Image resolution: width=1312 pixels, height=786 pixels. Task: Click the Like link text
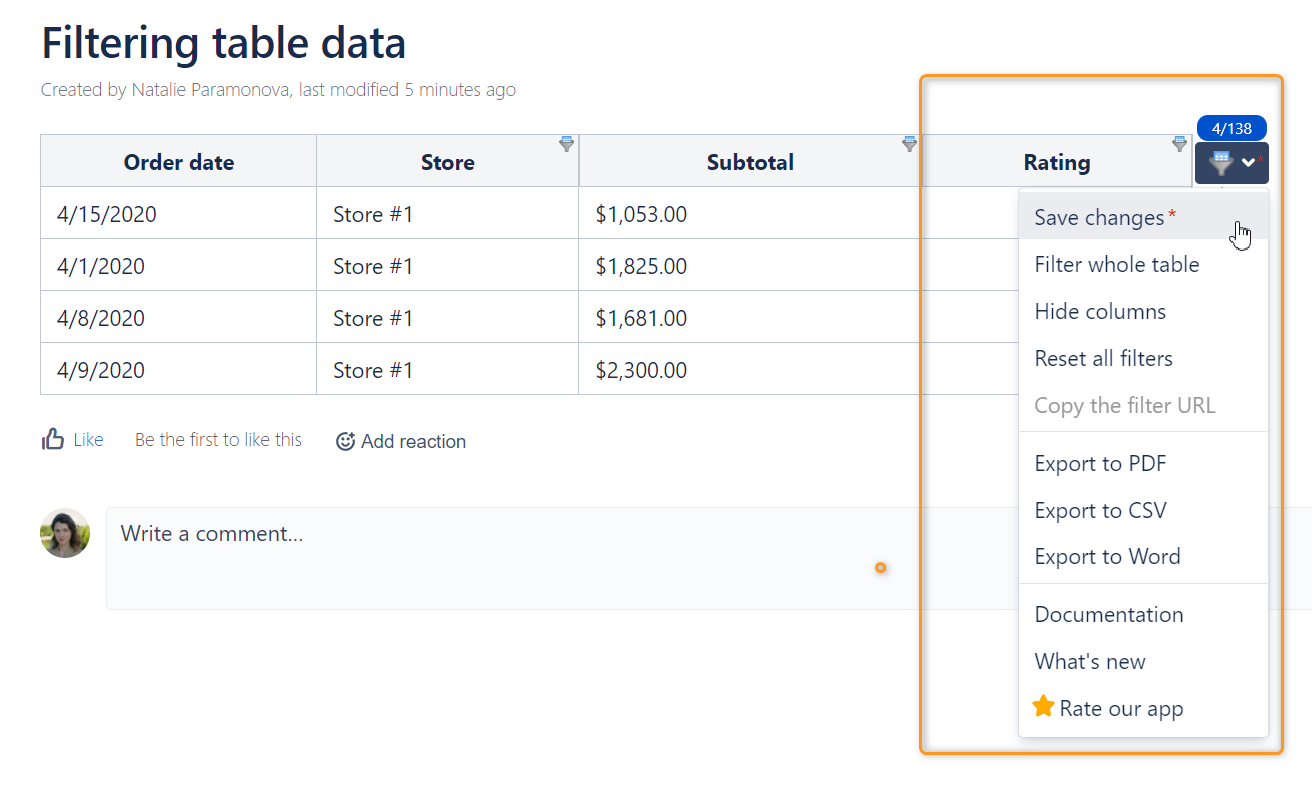(88, 439)
